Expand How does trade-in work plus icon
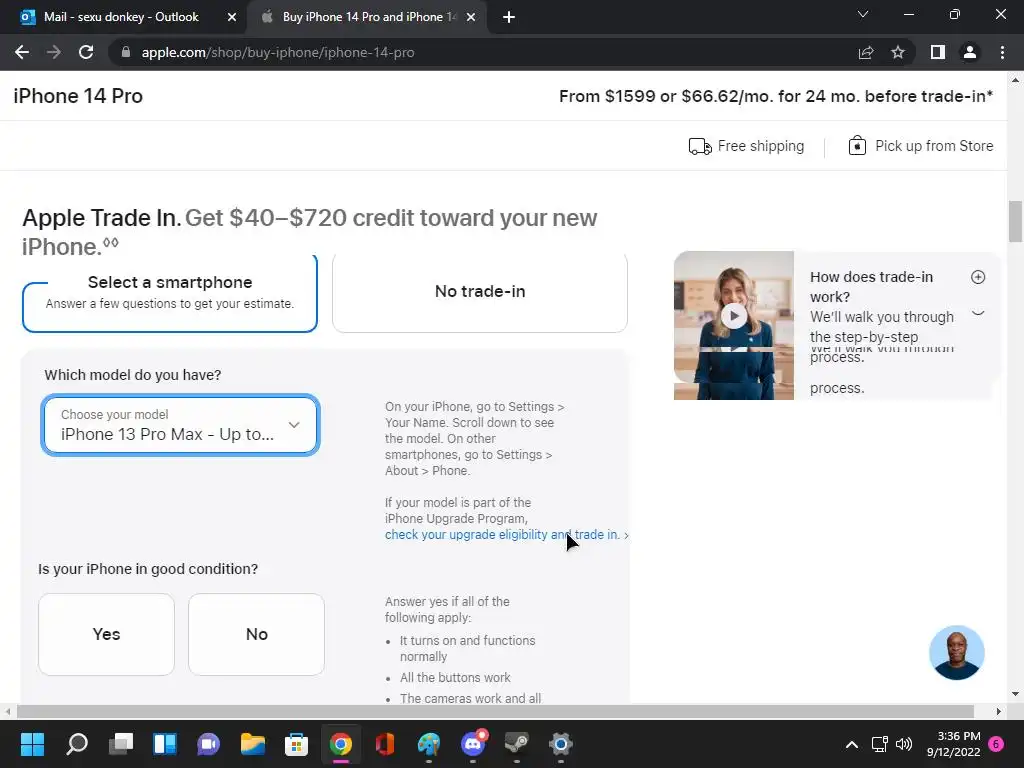Viewport: 1024px width, 768px height. 978,277
